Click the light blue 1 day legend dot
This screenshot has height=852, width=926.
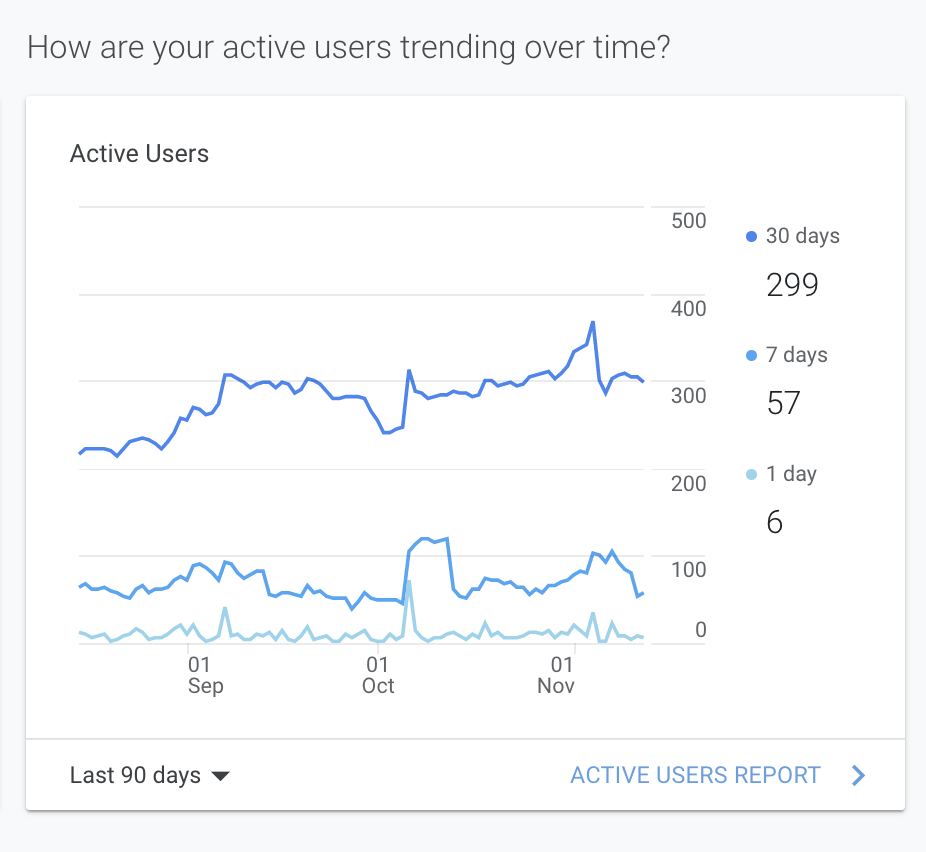[x=752, y=474]
